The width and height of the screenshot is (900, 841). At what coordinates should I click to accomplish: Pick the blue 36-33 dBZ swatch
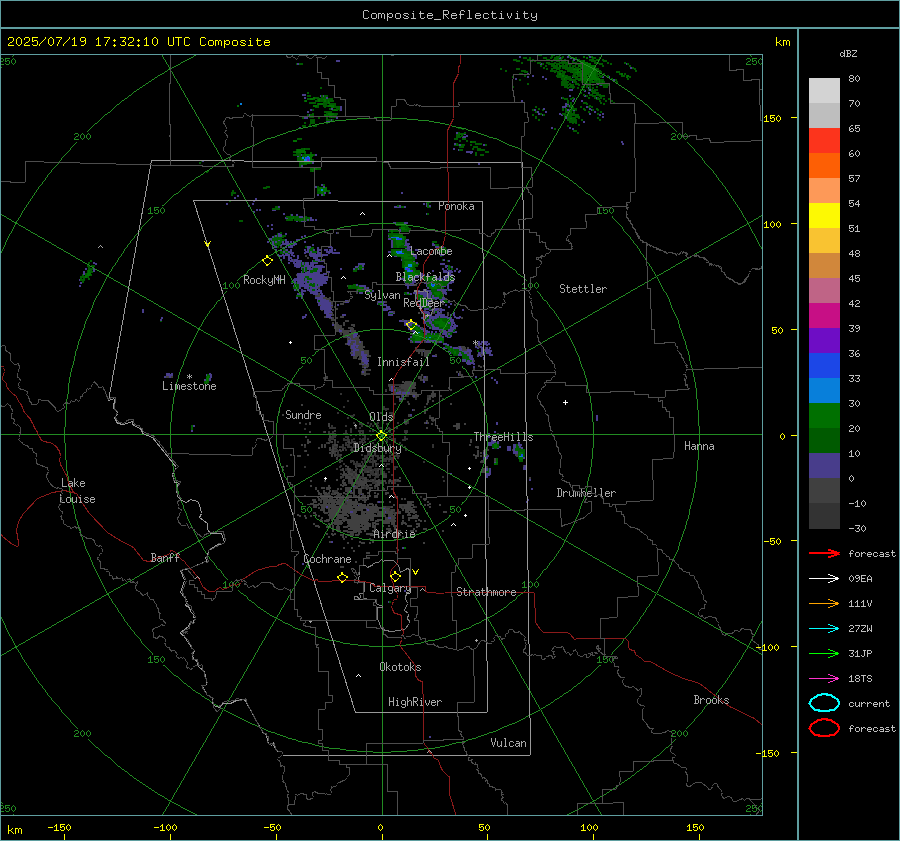[824, 365]
